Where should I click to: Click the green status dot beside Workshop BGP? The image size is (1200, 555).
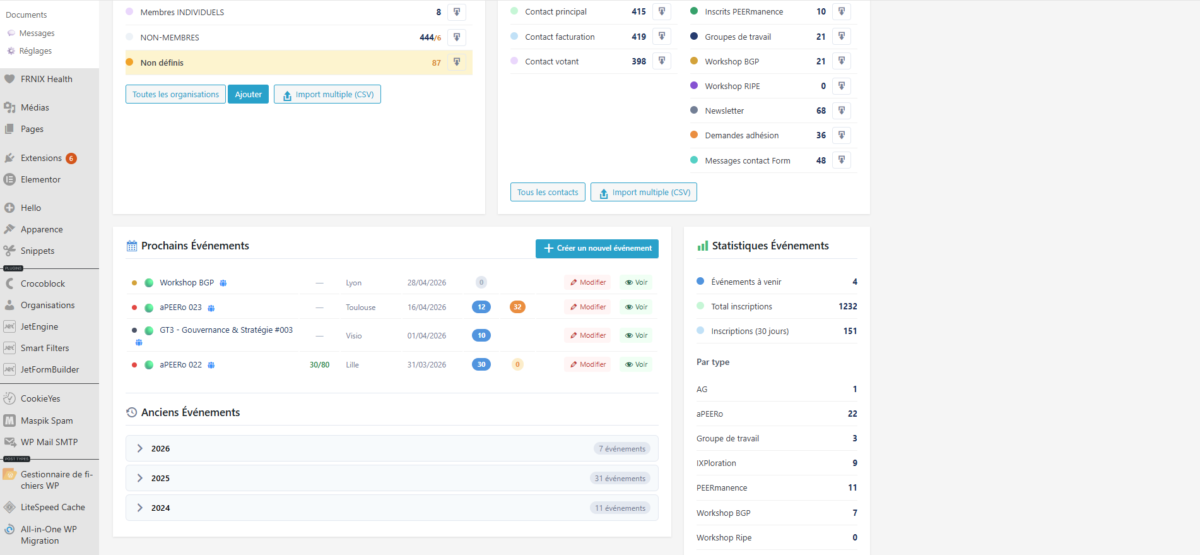pos(149,283)
